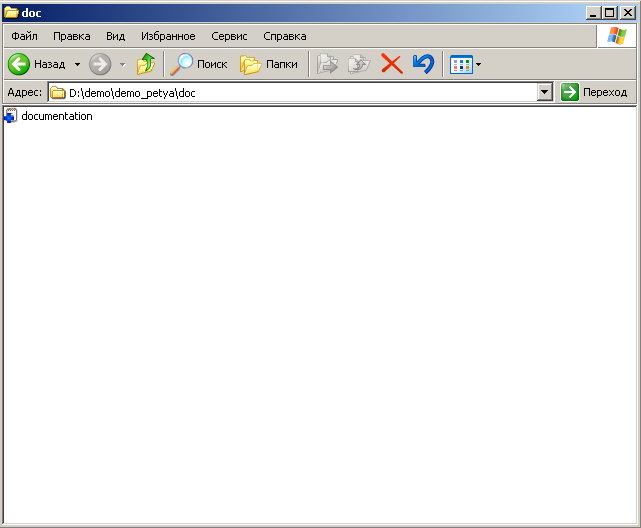Screen dimensions: 641x528
Task: Click the folder icon in address bar
Action: 58,93
